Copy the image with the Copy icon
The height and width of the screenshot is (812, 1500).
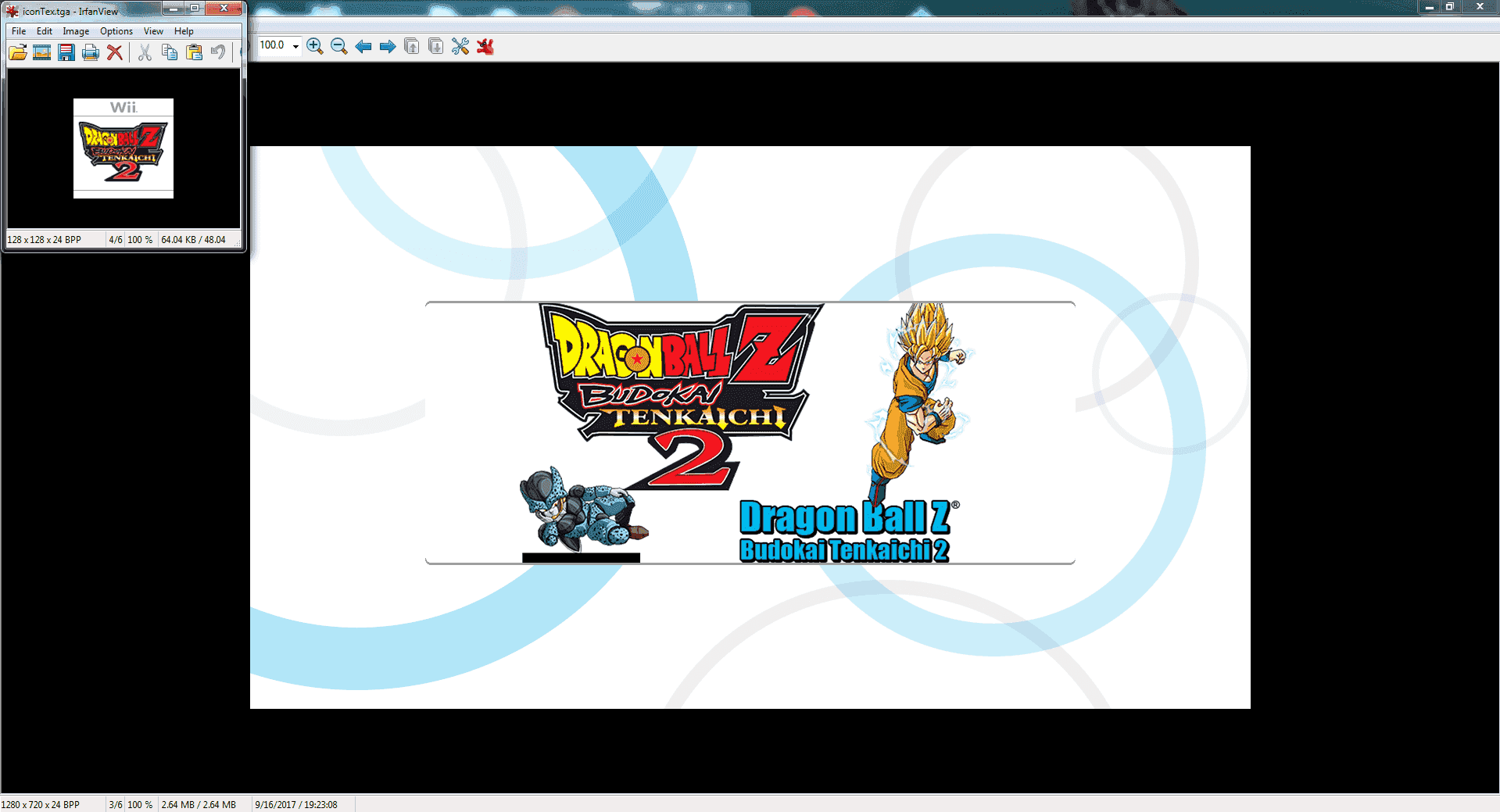click(x=170, y=52)
